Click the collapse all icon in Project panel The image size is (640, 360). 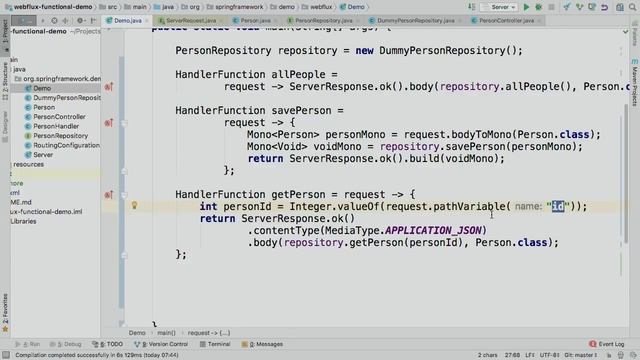(x=65, y=20)
